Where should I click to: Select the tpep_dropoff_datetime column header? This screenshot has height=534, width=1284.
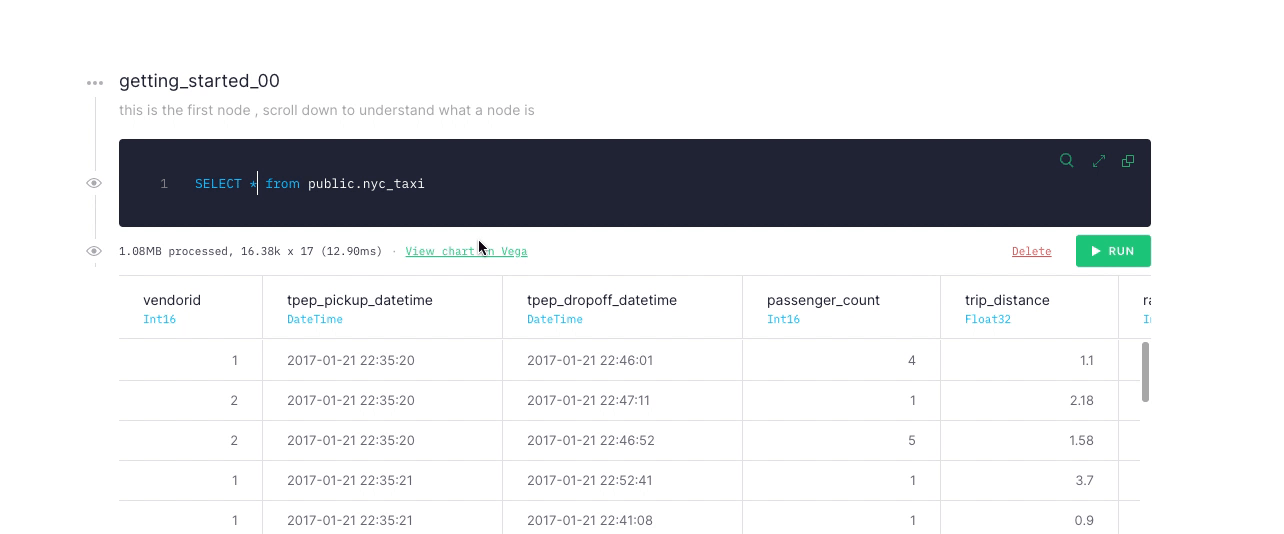click(601, 300)
